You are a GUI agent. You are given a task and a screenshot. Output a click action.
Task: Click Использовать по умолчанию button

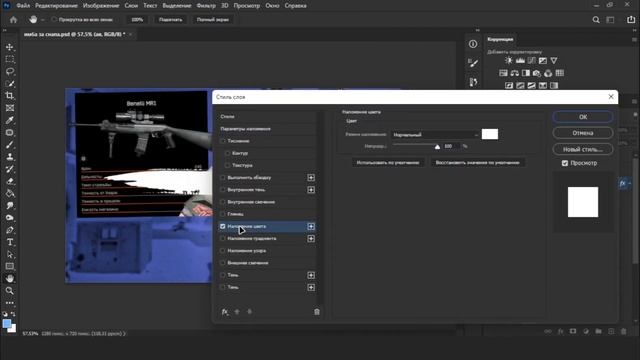tap(388, 162)
